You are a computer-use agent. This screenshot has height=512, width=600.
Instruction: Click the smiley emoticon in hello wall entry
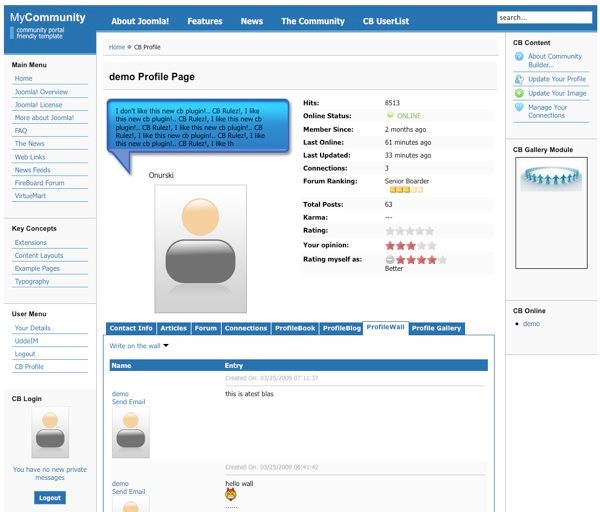tap(231, 494)
